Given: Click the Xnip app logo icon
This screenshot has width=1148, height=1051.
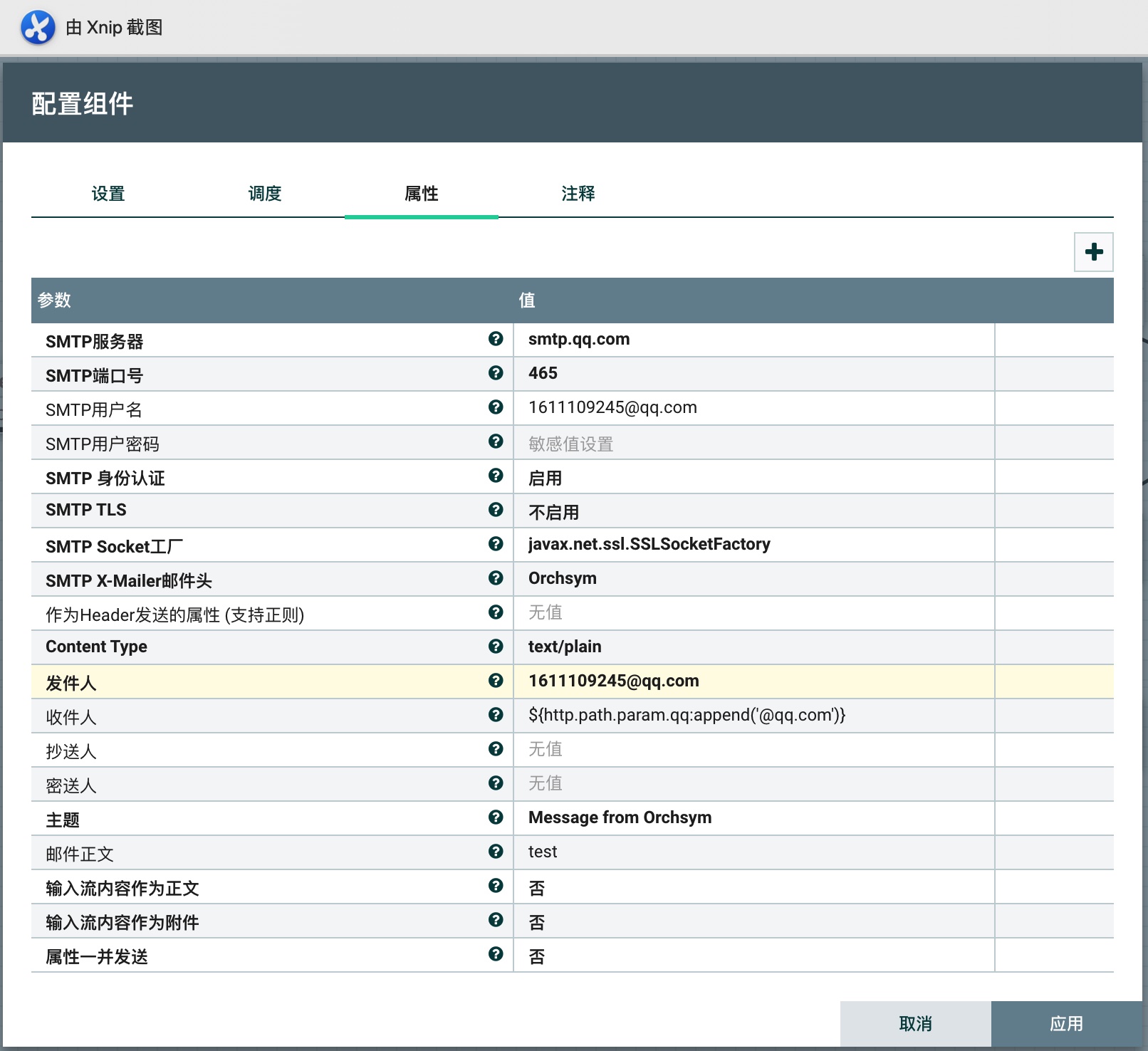Looking at the screenshot, I should (x=38, y=28).
